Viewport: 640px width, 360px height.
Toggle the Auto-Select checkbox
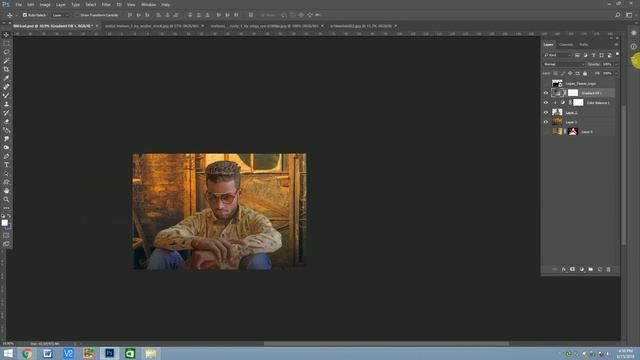[25, 15]
